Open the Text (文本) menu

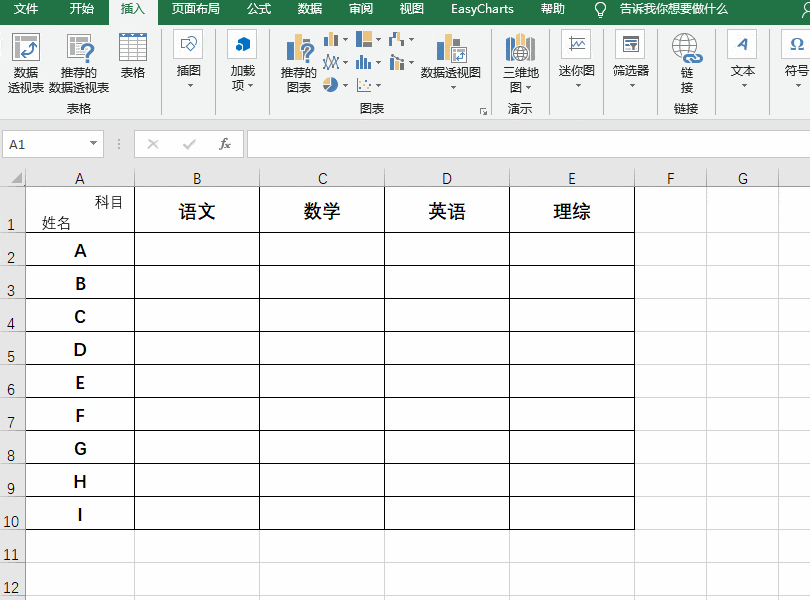[x=743, y=61]
